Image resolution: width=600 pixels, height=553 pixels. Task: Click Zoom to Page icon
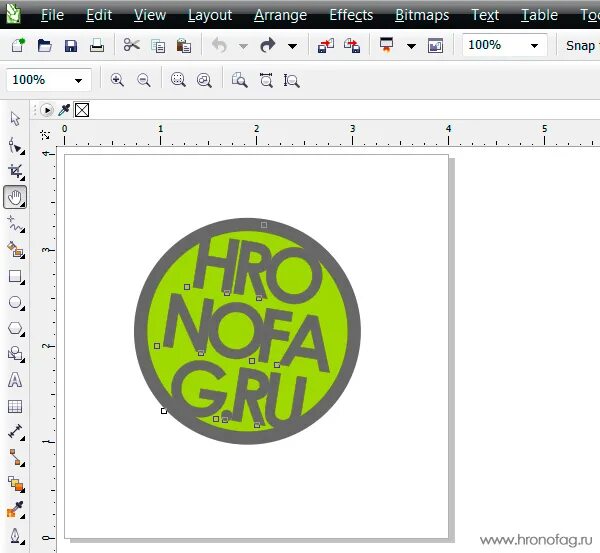[240, 80]
